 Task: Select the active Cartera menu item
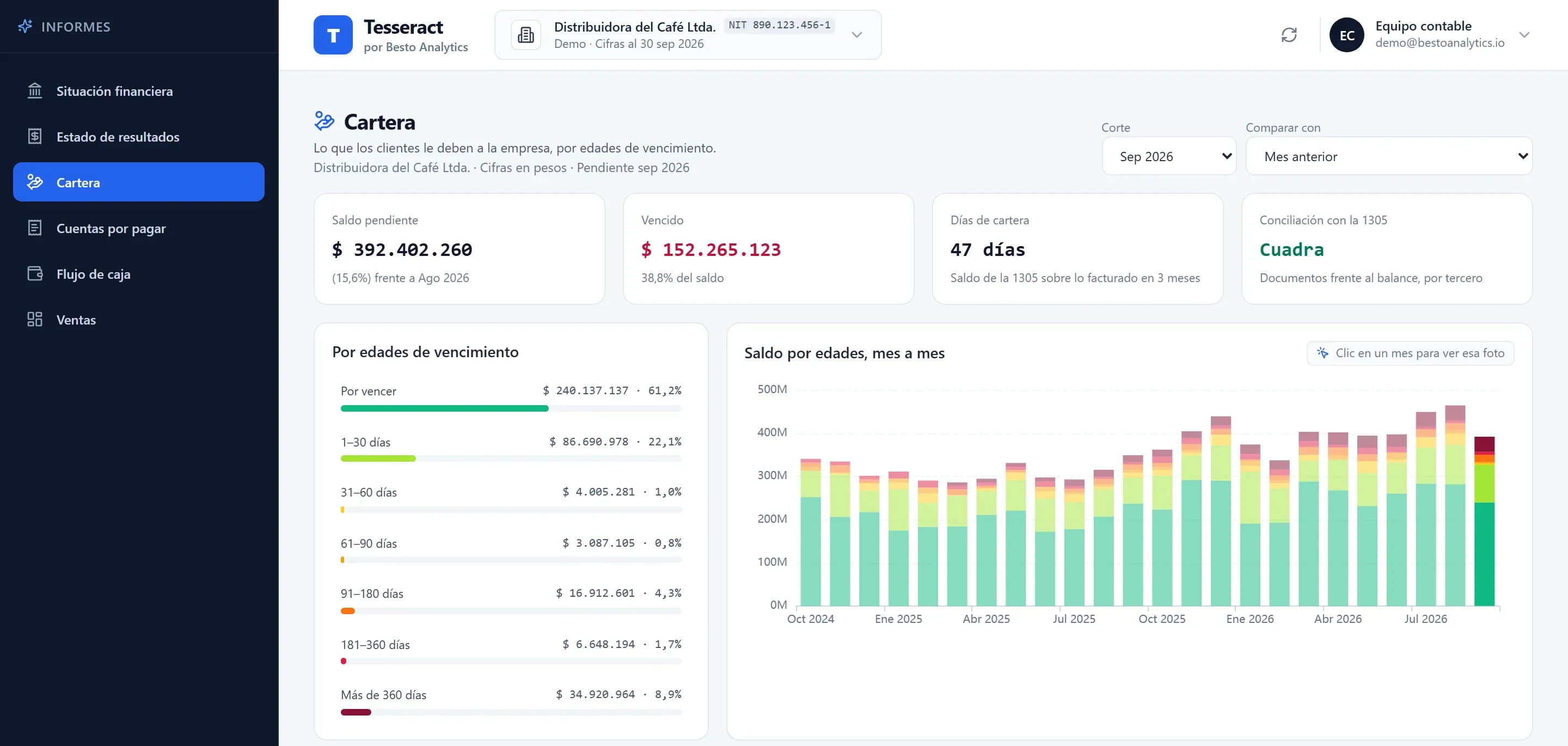139,182
